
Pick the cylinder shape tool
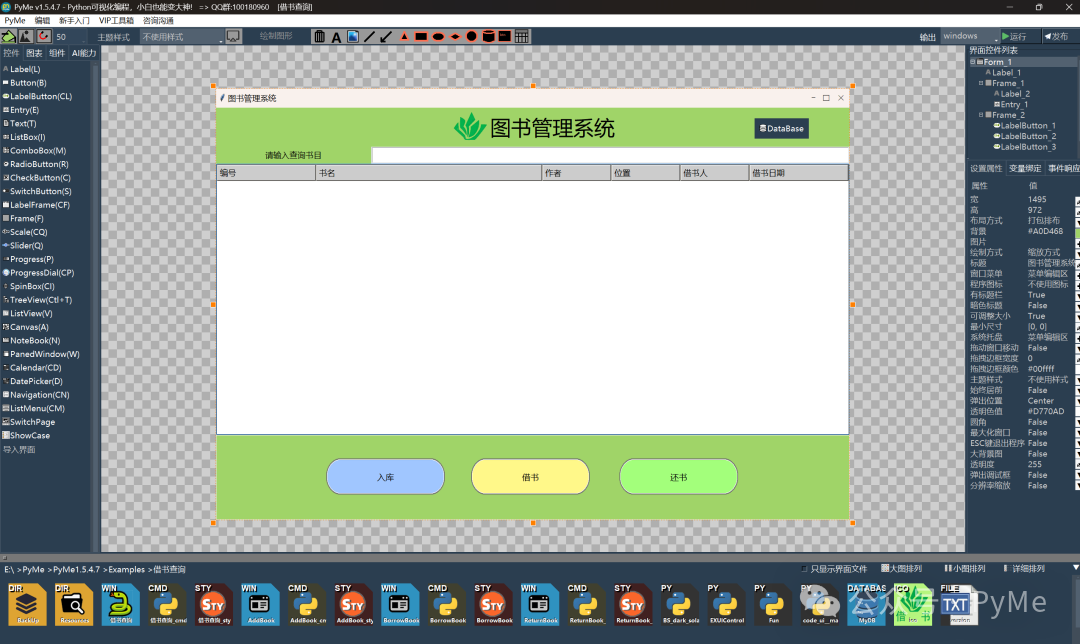pyautogui.click(x=488, y=37)
